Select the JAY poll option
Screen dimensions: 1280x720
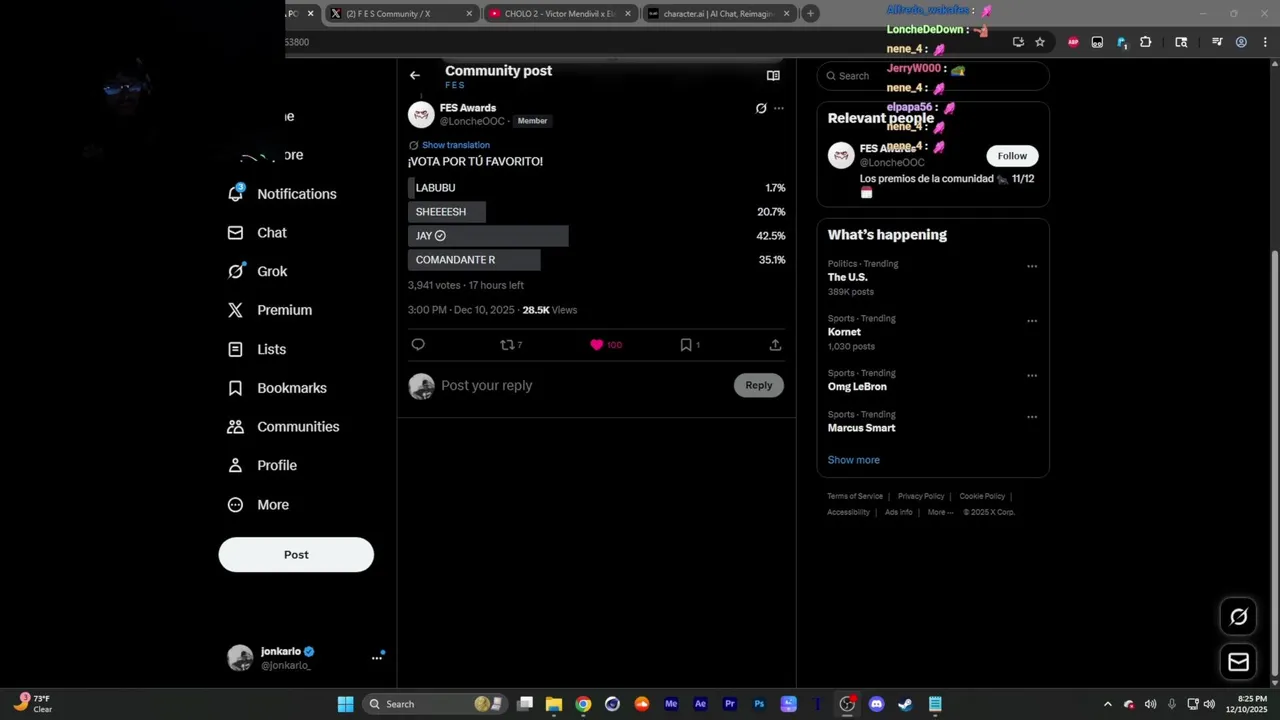point(596,236)
